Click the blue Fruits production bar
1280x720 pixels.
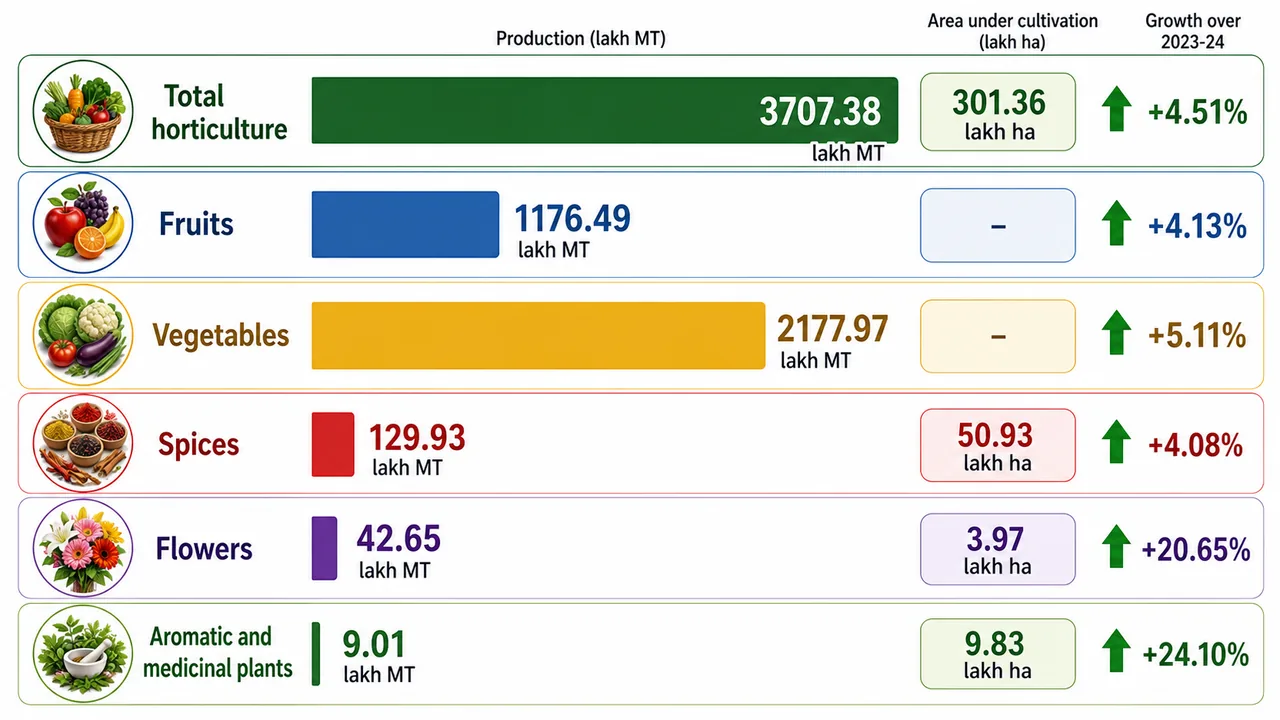pos(405,224)
